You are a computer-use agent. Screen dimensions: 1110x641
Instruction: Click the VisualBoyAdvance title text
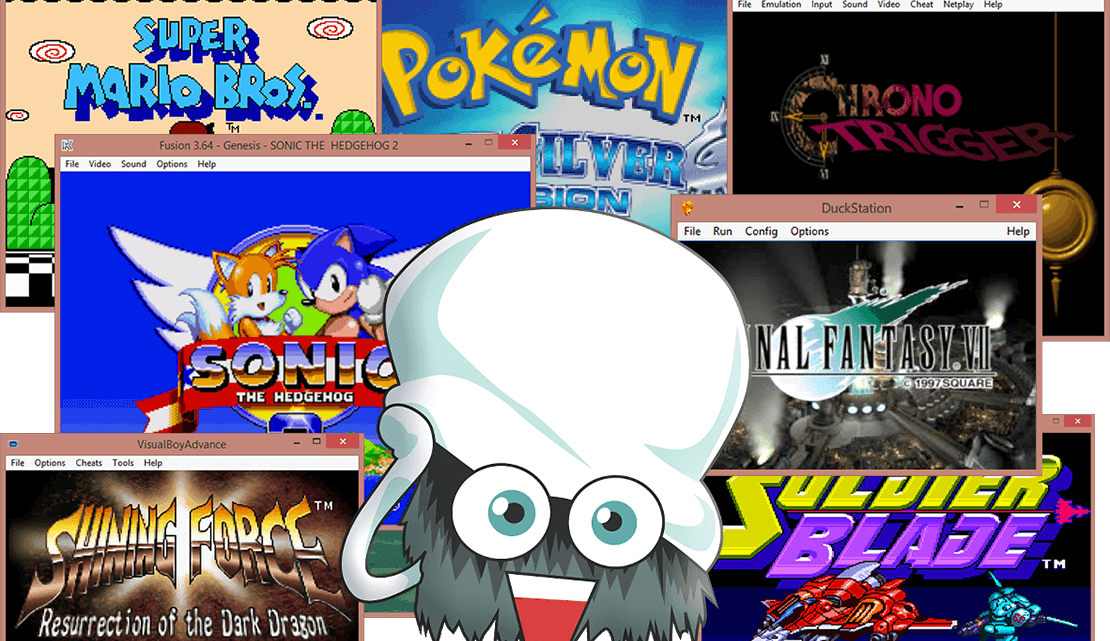pos(181,444)
